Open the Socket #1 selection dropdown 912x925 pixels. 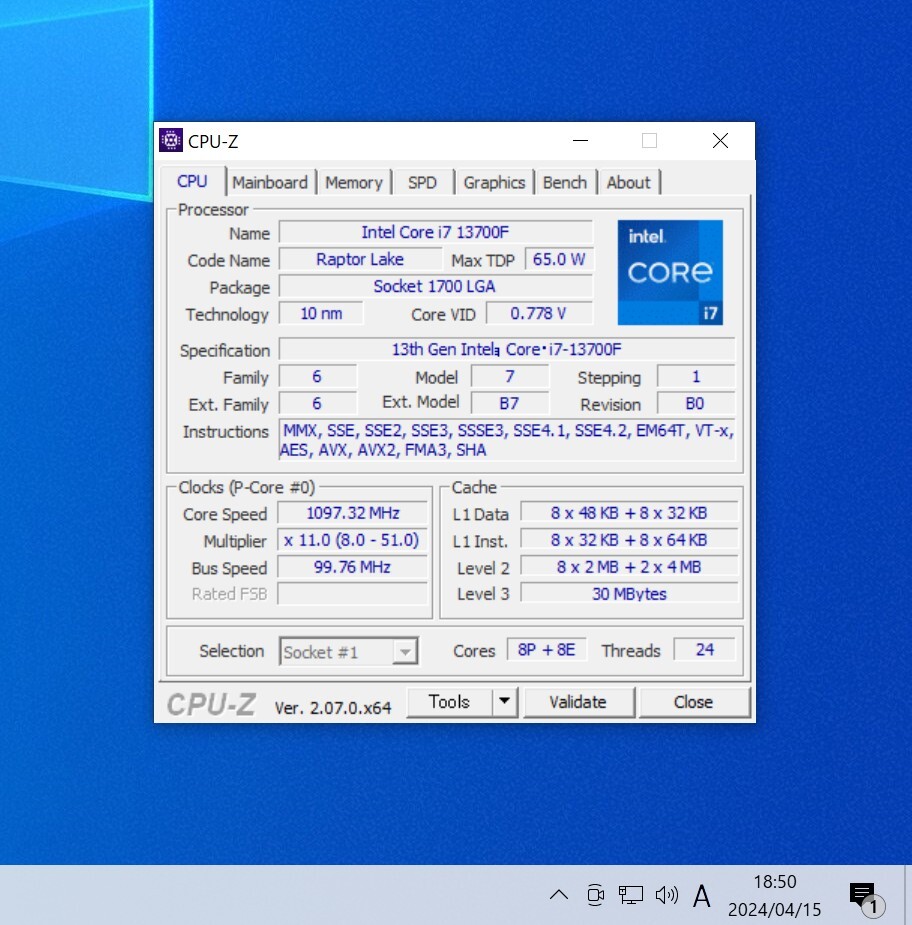pyautogui.click(x=349, y=651)
